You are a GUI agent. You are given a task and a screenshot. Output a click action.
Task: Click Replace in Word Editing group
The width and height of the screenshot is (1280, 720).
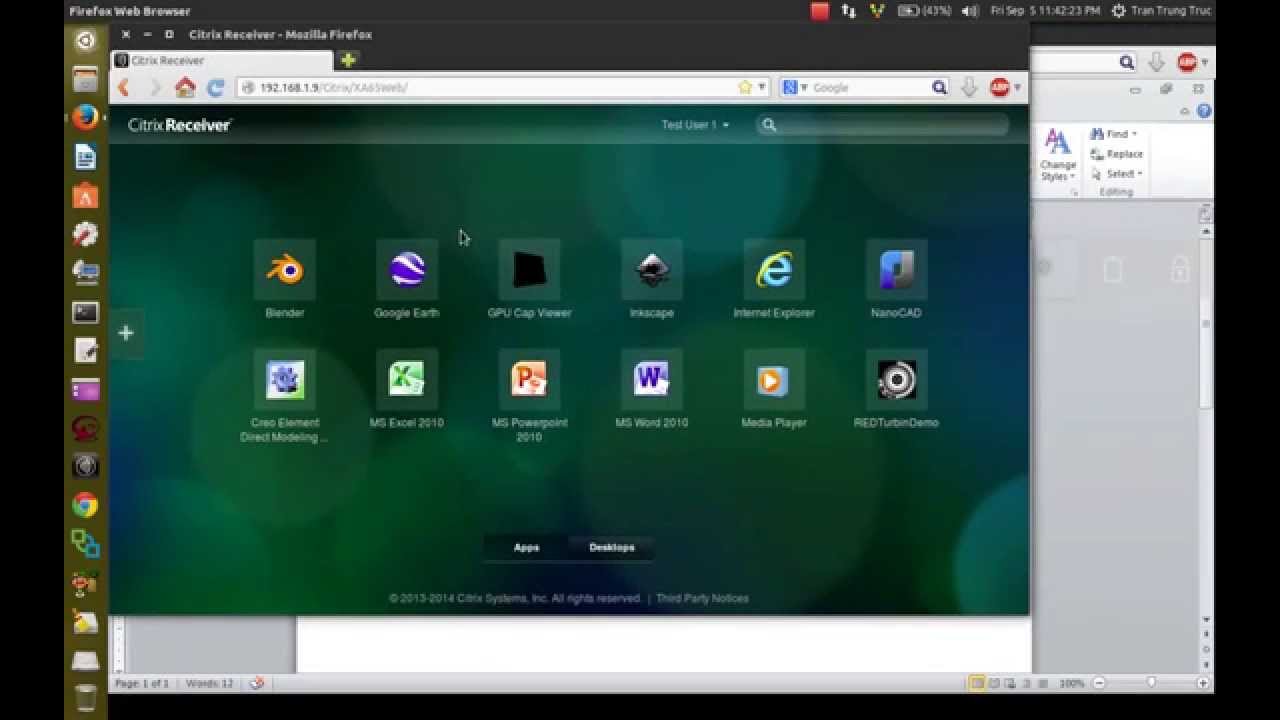click(1117, 154)
